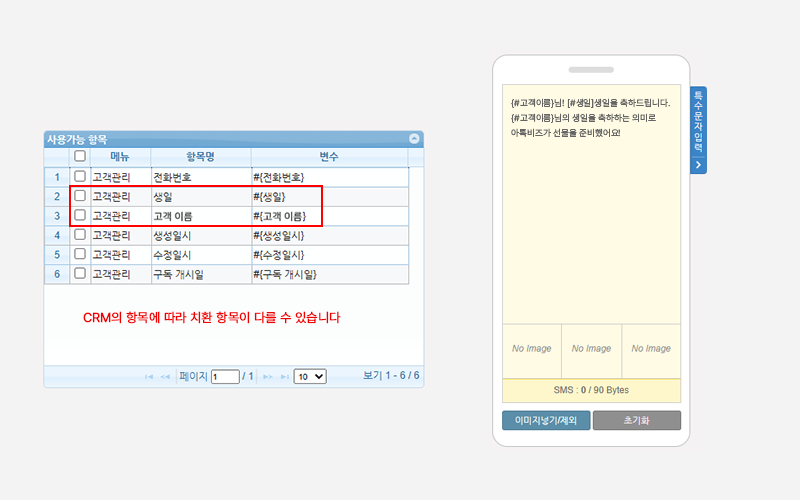The width and height of the screenshot is (800, 500).
Task: Go to first page in pager
Action: 150,377
